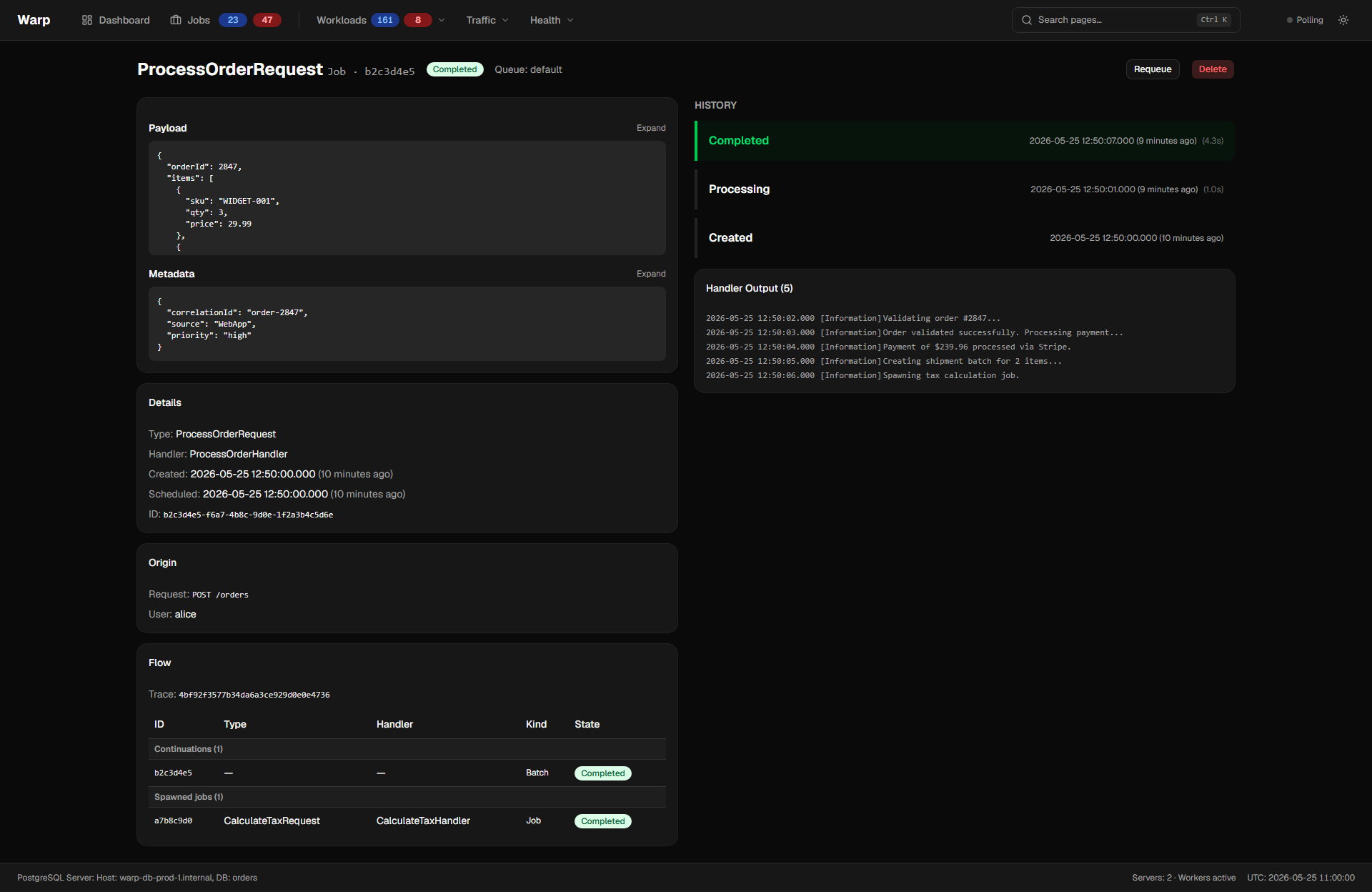Image resolution: width=1372 pixels, height=892 pixels.
Task: Toggle the theme sun icon
Action: (1343, 20)
